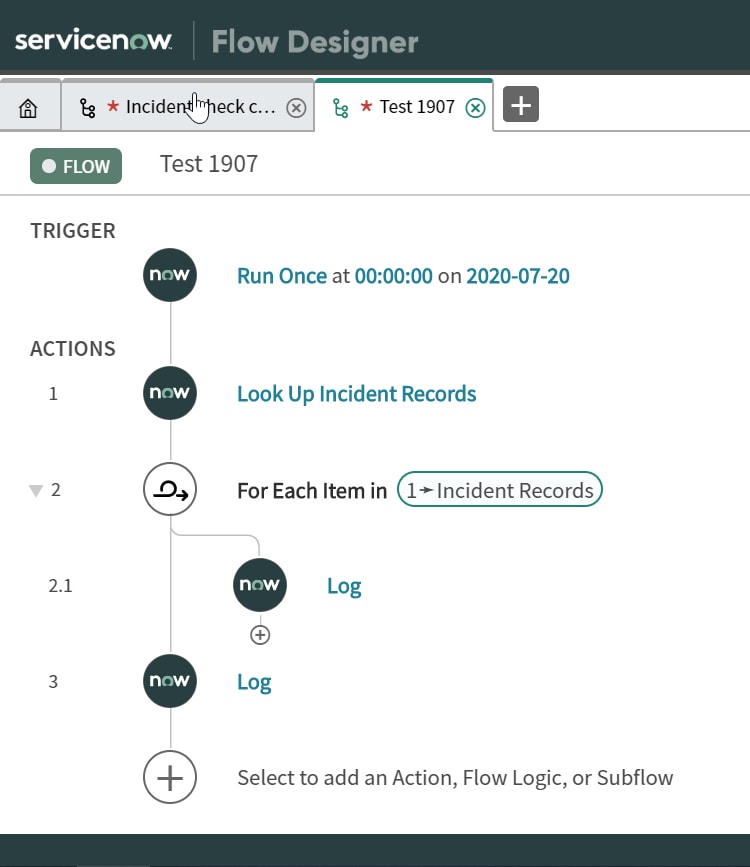Click the now icon for step 2.1

point(260,585)
